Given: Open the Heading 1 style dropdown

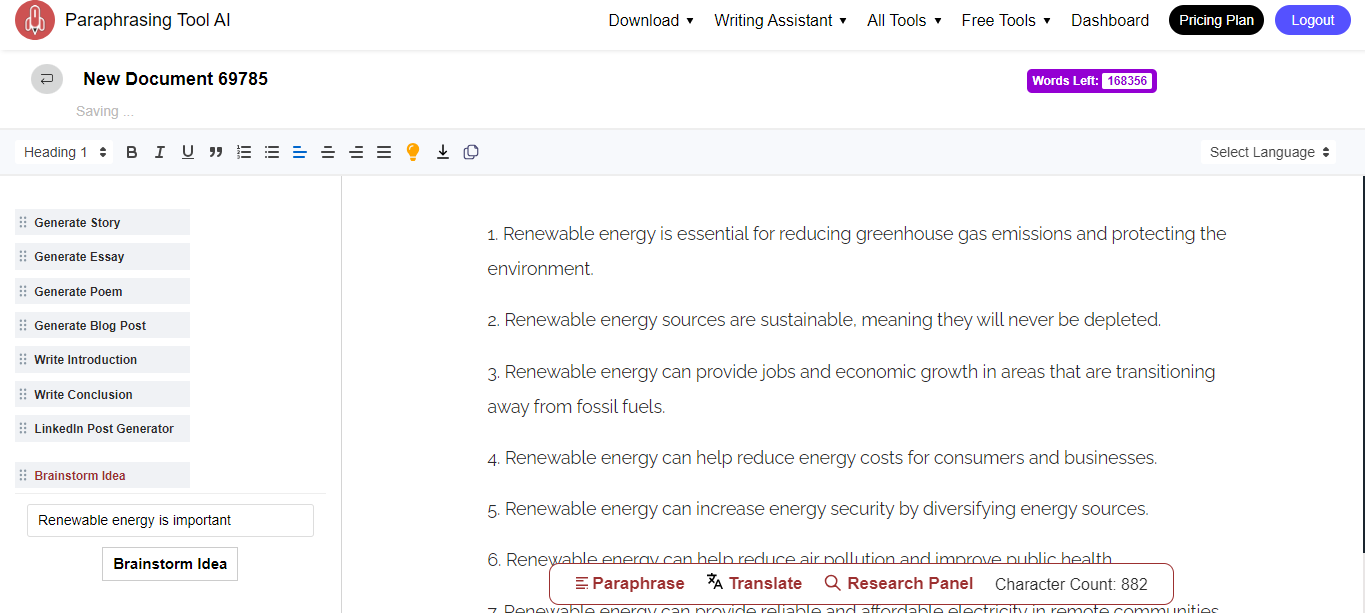Looking at the screenshot, I should coord(65,152).
